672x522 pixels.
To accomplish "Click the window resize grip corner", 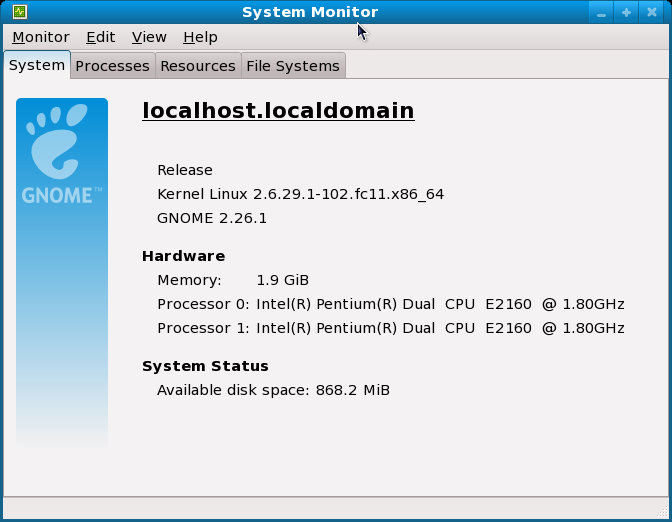I will [663, 512].
